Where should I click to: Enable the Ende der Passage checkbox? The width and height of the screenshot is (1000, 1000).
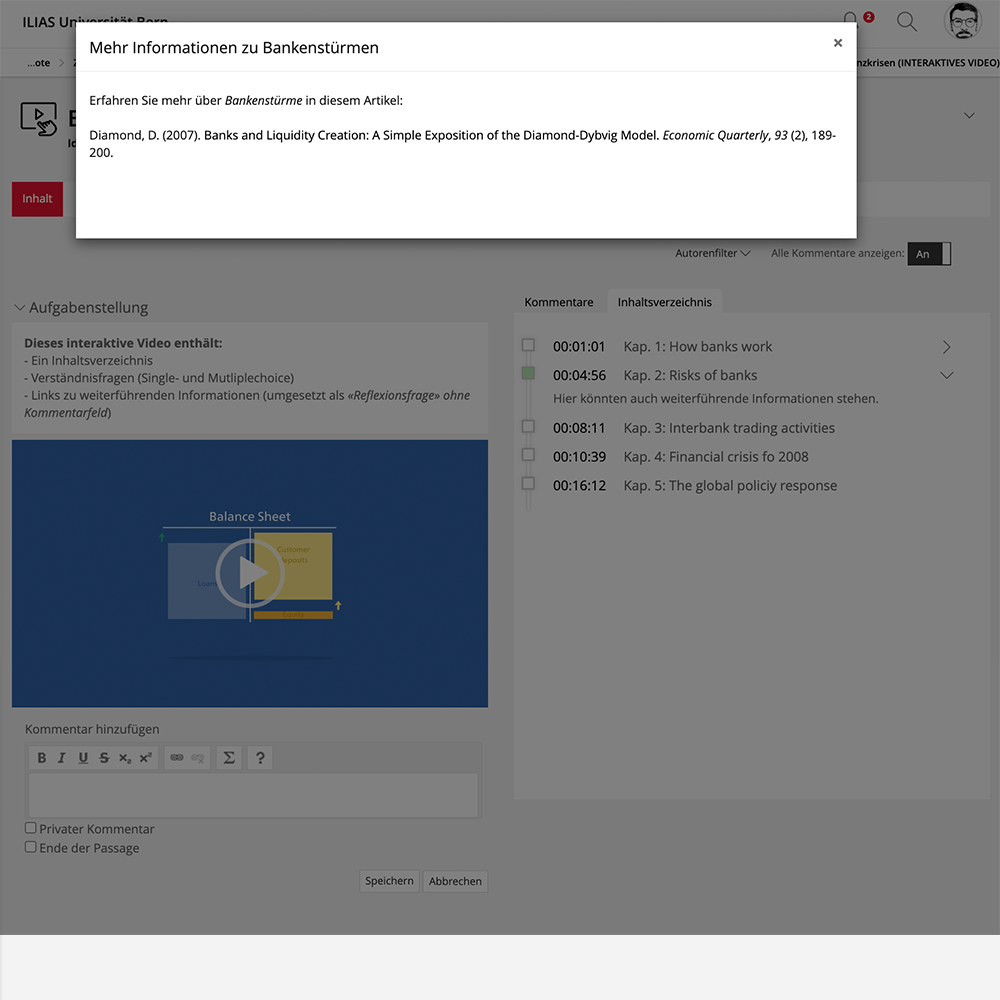point(31,847)
